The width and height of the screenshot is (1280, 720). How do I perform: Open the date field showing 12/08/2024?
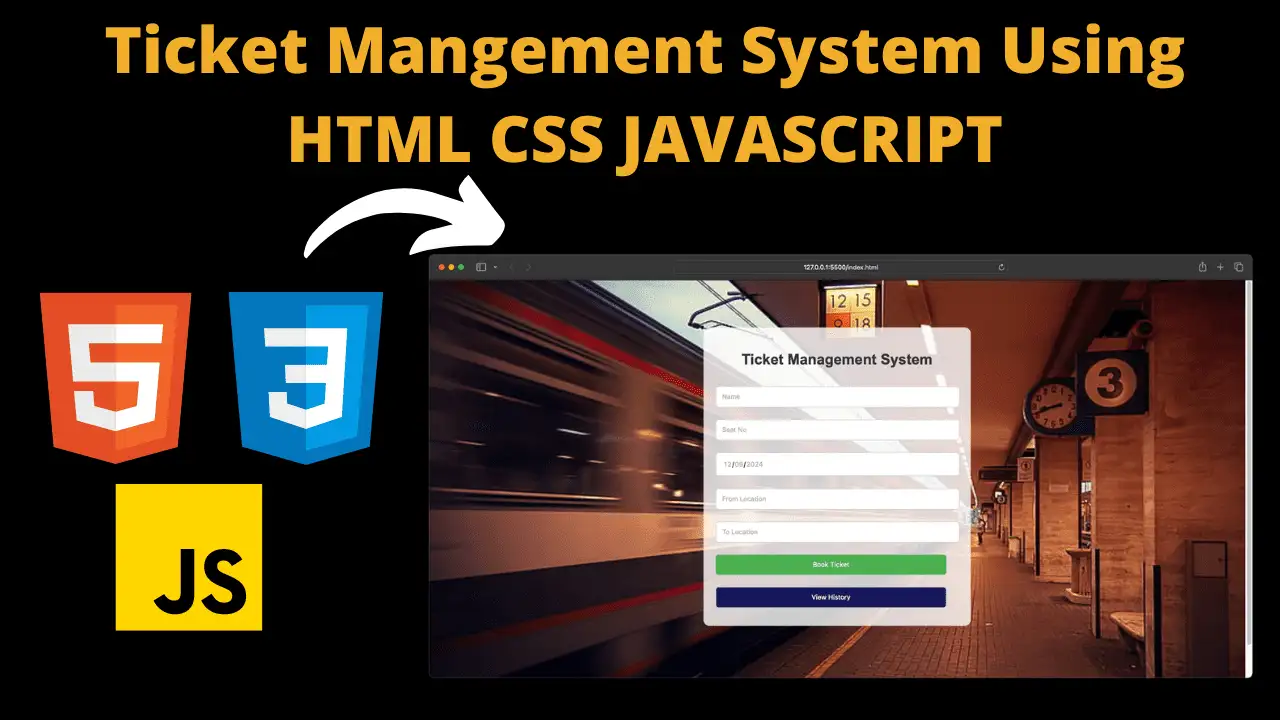(837, 464)
